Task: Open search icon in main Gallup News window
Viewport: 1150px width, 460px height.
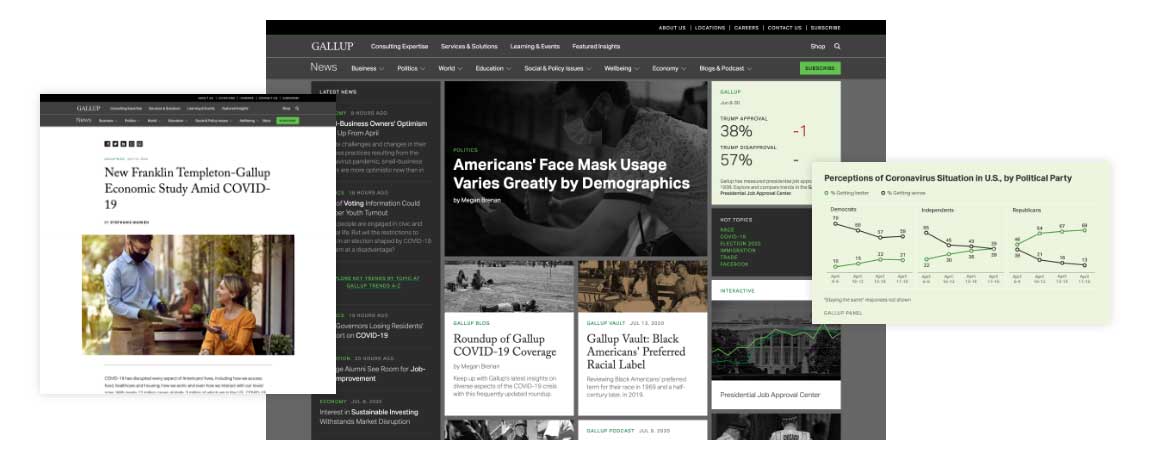Action: [x=838, y=46]
